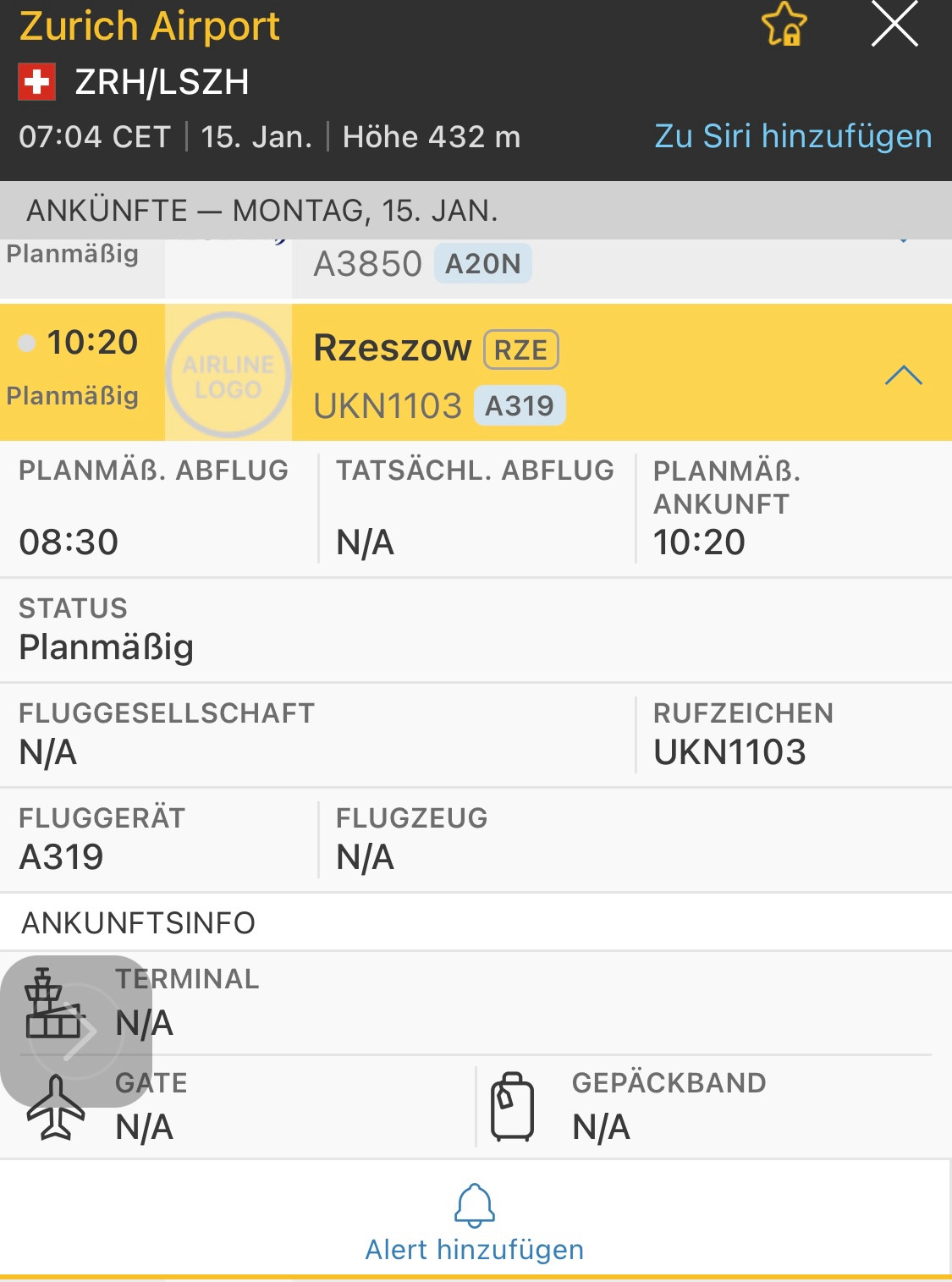
Task: Collapse the Rzeszow flight details chevron
Action: click(x=903, y=375)
